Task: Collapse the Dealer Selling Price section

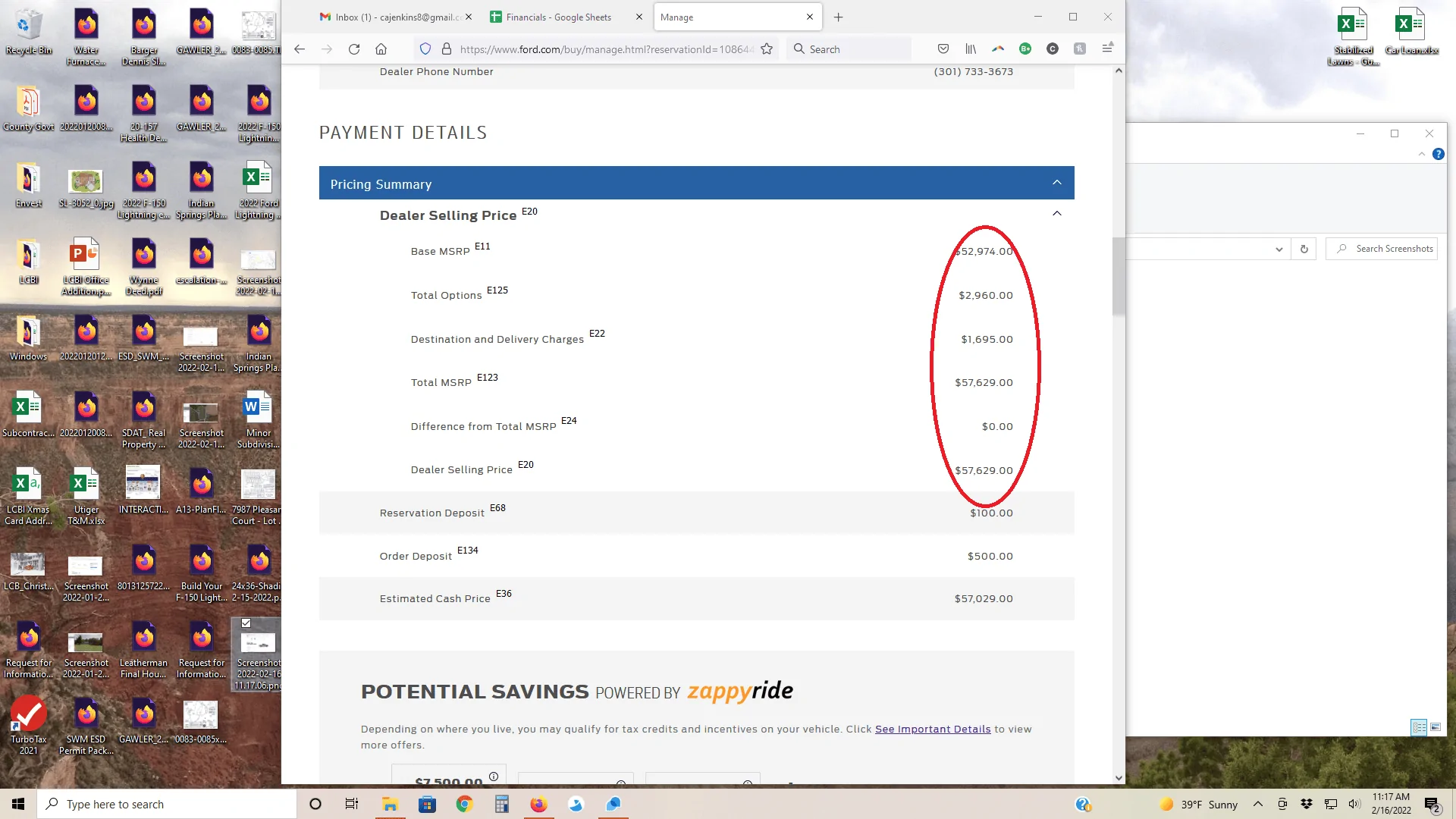Action: [1057, 213]
